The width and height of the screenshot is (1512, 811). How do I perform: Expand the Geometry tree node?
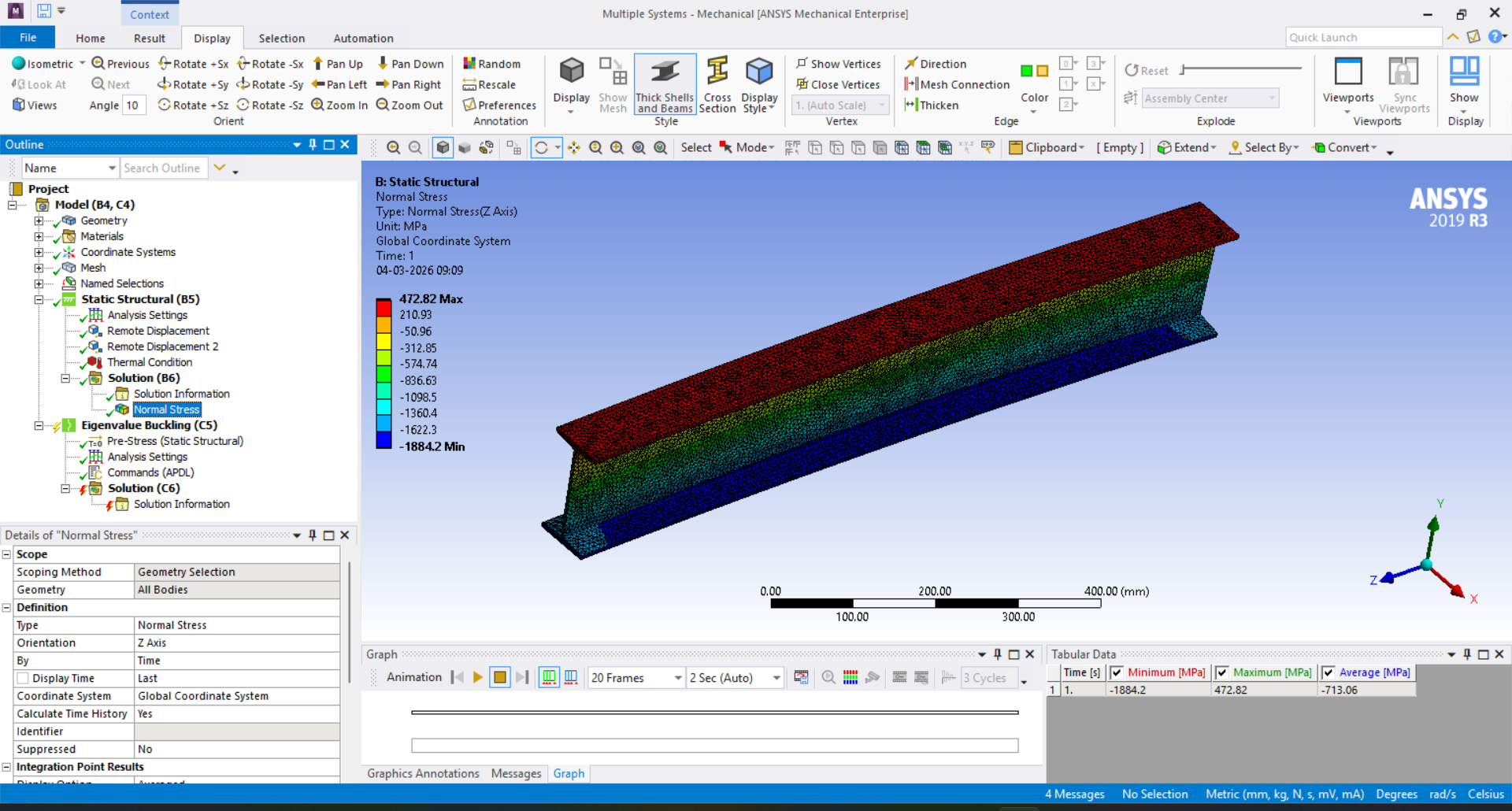pyautogui.click(x=39, y=220)
